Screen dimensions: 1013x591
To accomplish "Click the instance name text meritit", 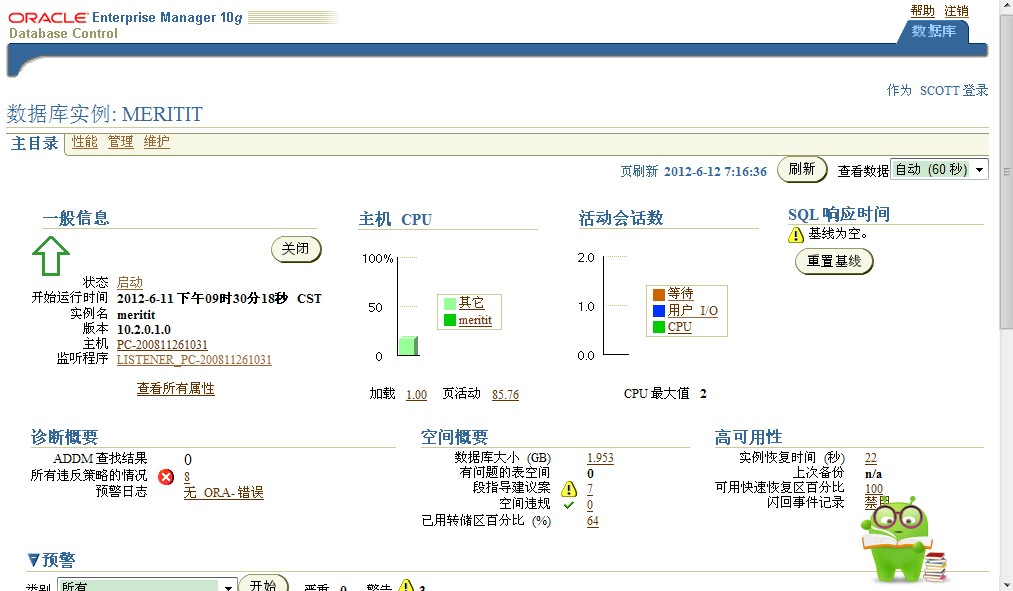I will (x=136, y=315).
